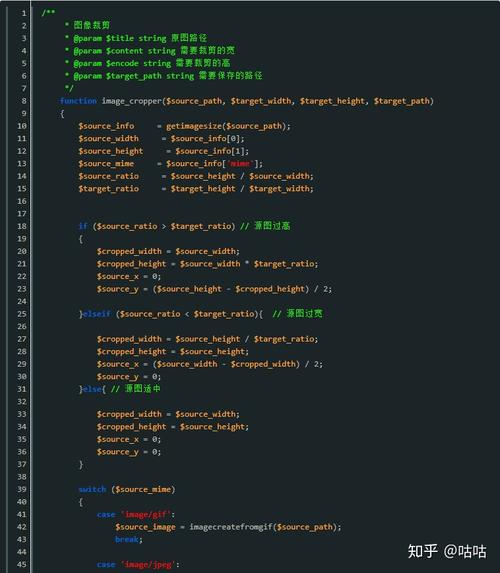The width and height of the screenshot is (500, 573).
Task: Click the $source_x = ($source_width - $cropped_width) / 2 line
Action: click(x=210, y=364)
